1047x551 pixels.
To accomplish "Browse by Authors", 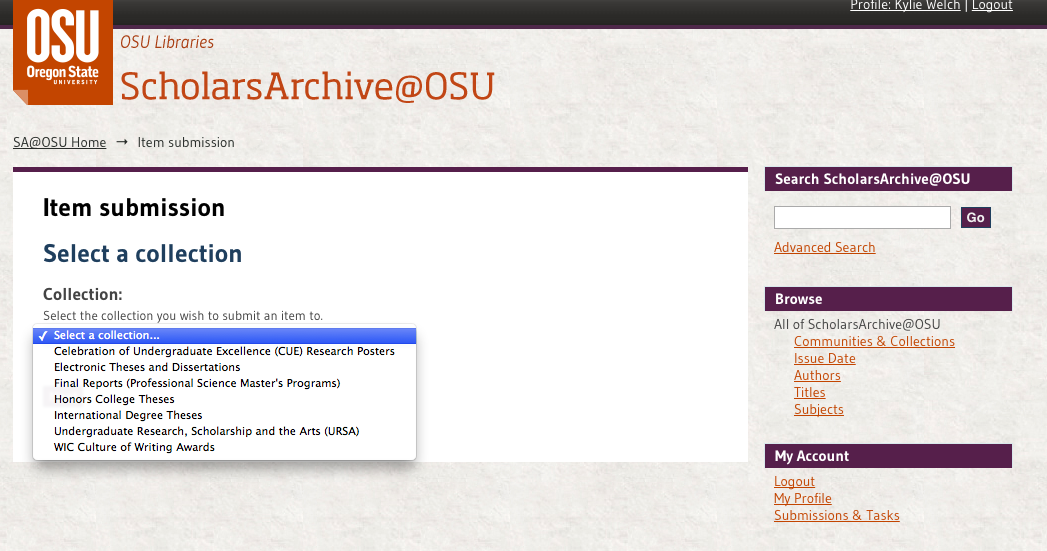I will pos(817,375).
